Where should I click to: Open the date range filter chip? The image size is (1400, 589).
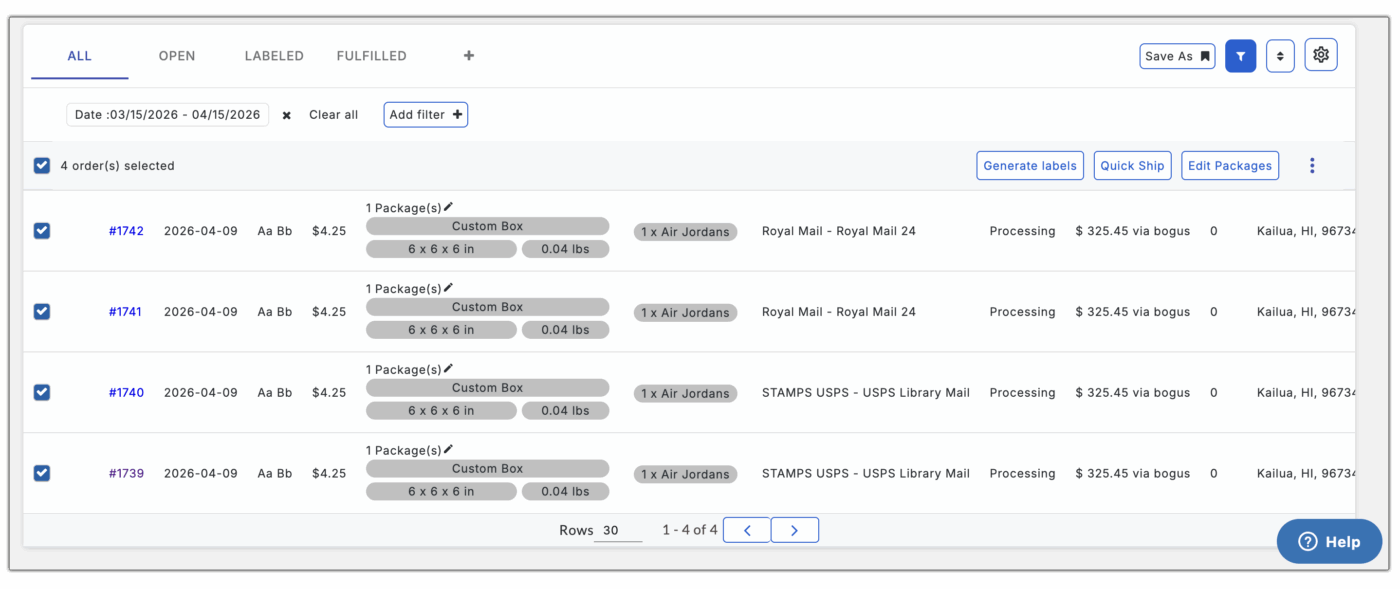[168, 115]
